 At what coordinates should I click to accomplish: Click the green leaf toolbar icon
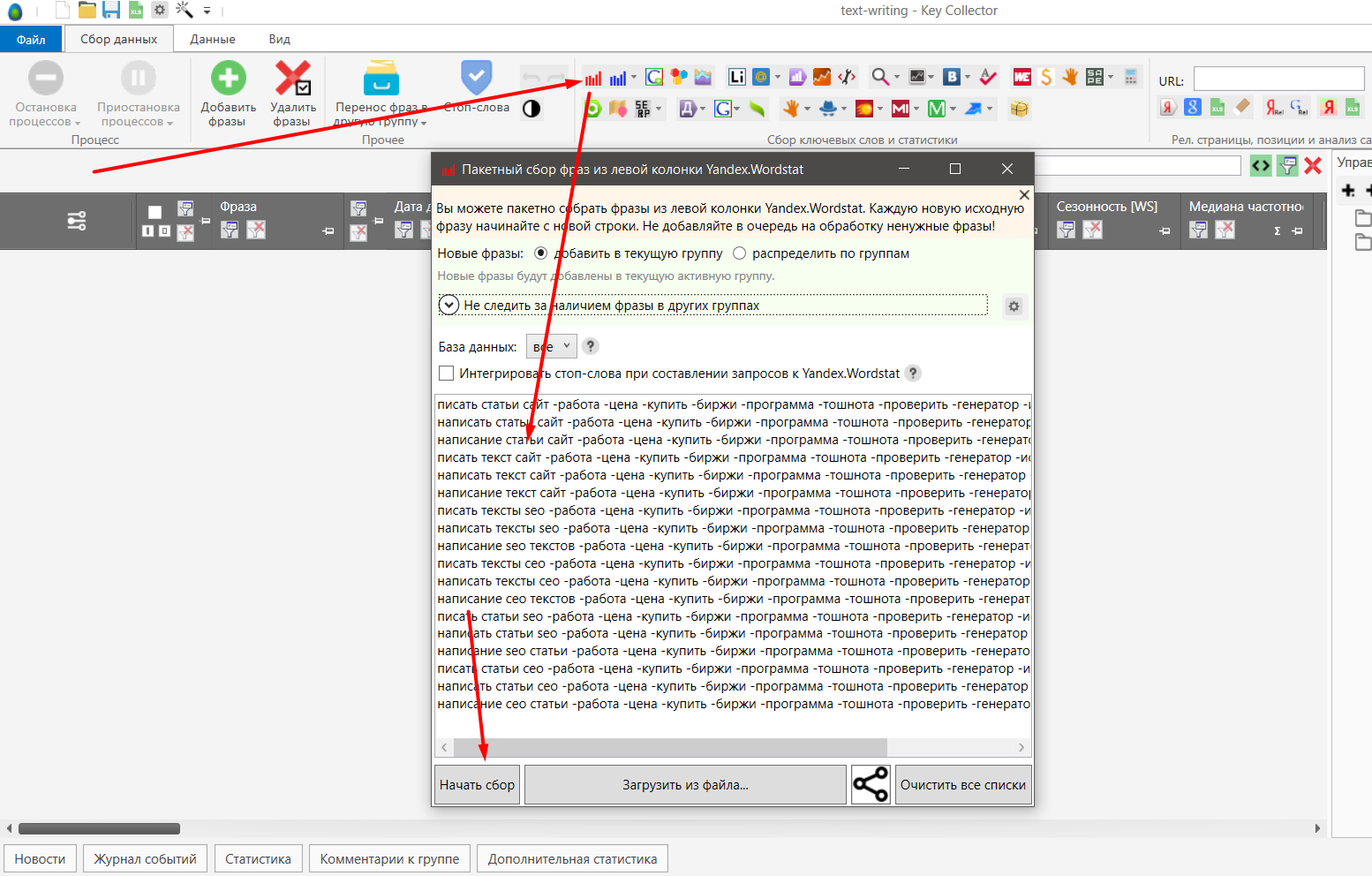pyautogui.click(x=758, y=109)
